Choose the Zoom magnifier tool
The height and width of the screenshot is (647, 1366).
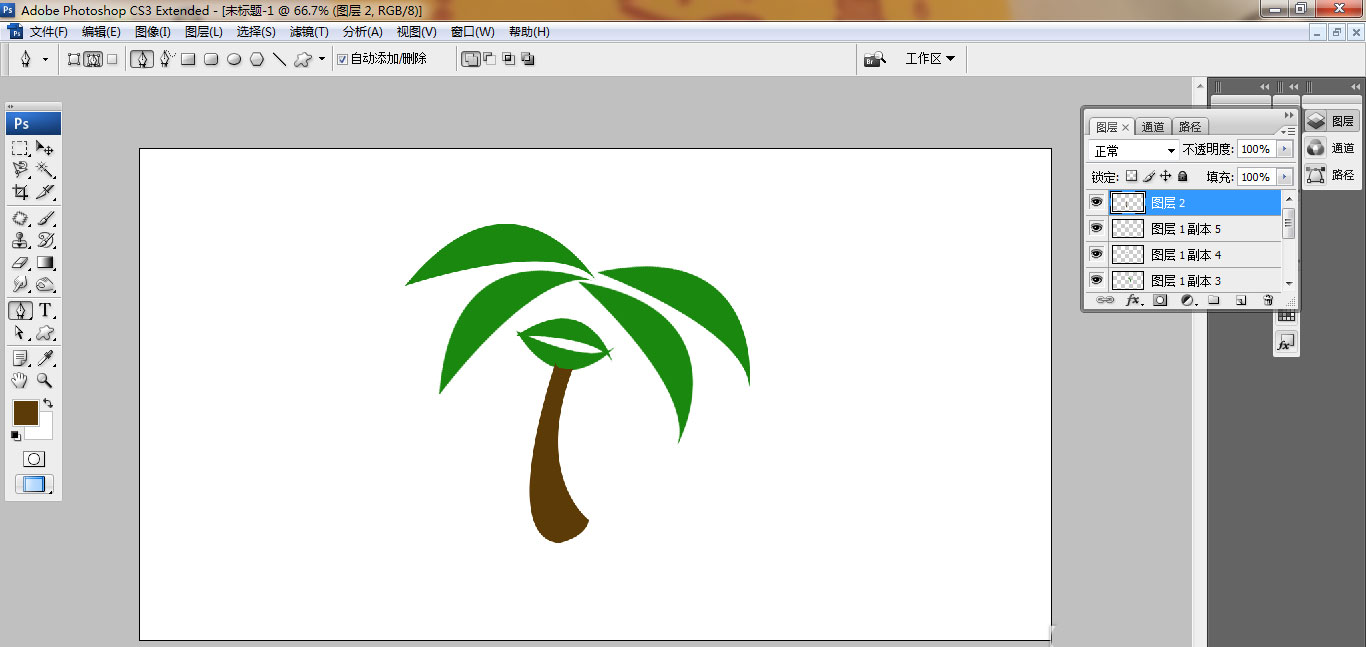tap(45, 381)
